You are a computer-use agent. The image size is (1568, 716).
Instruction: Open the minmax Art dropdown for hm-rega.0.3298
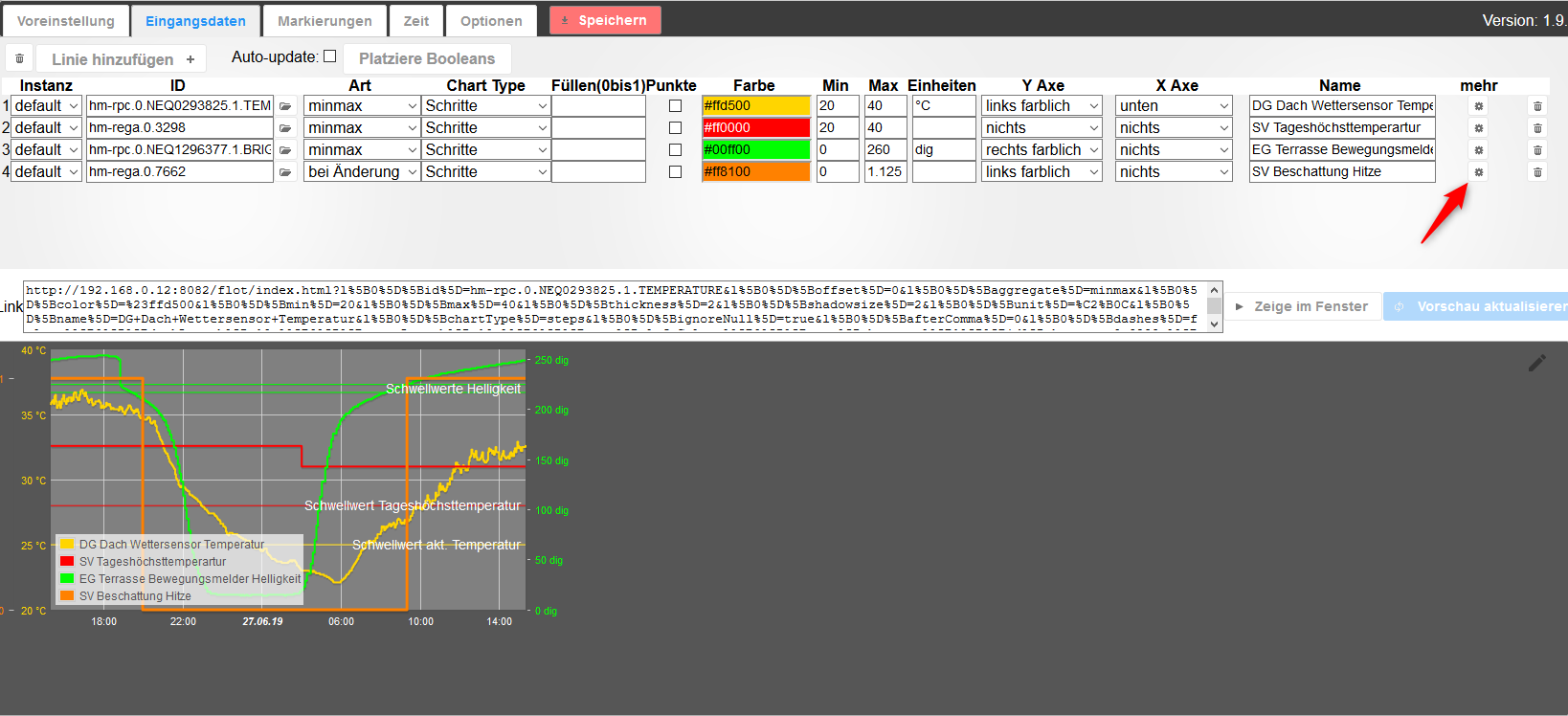pos(363,127)
